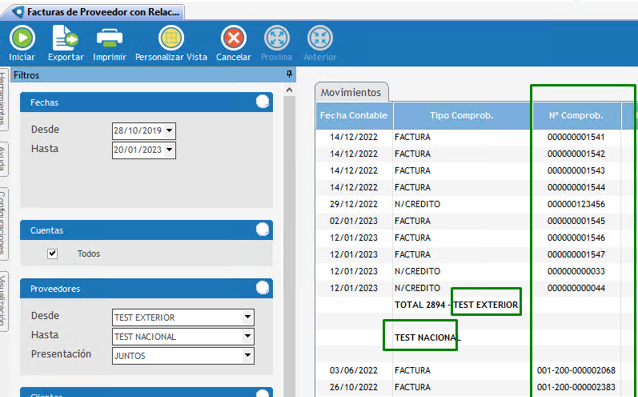Open Proveedores Hasta TEST NACIONAL dropdown

point(247,336)
